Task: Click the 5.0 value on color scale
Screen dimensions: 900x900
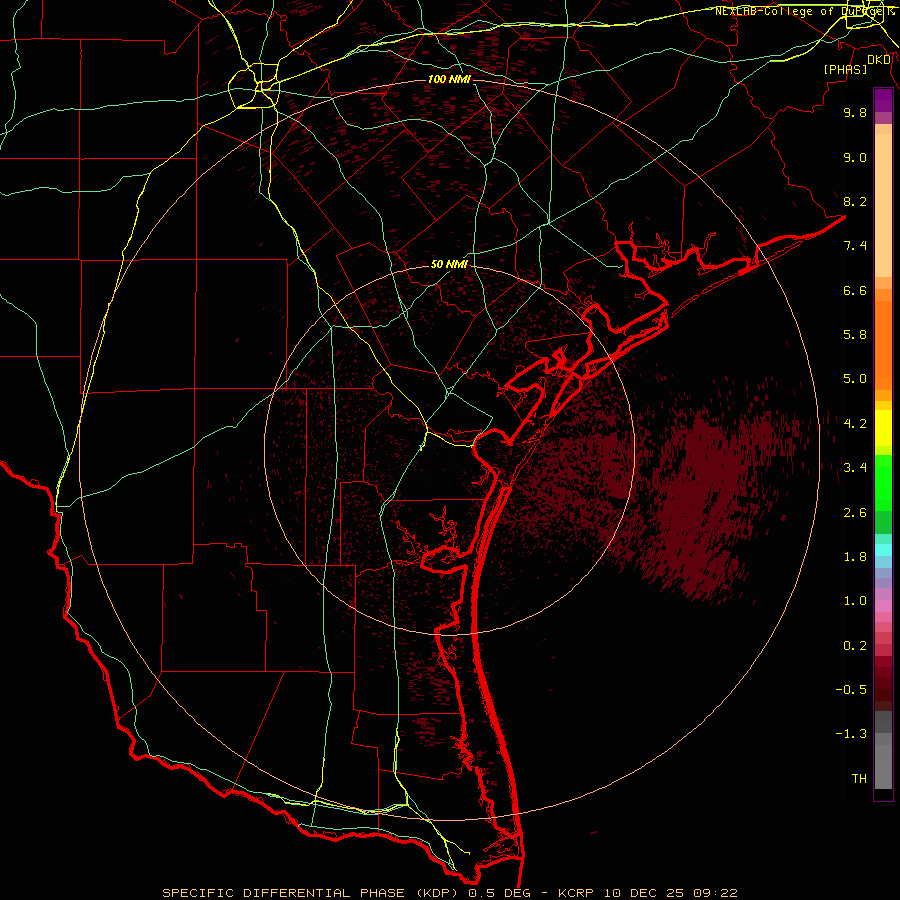Action: pyautogui.click(x=855, y=379)
